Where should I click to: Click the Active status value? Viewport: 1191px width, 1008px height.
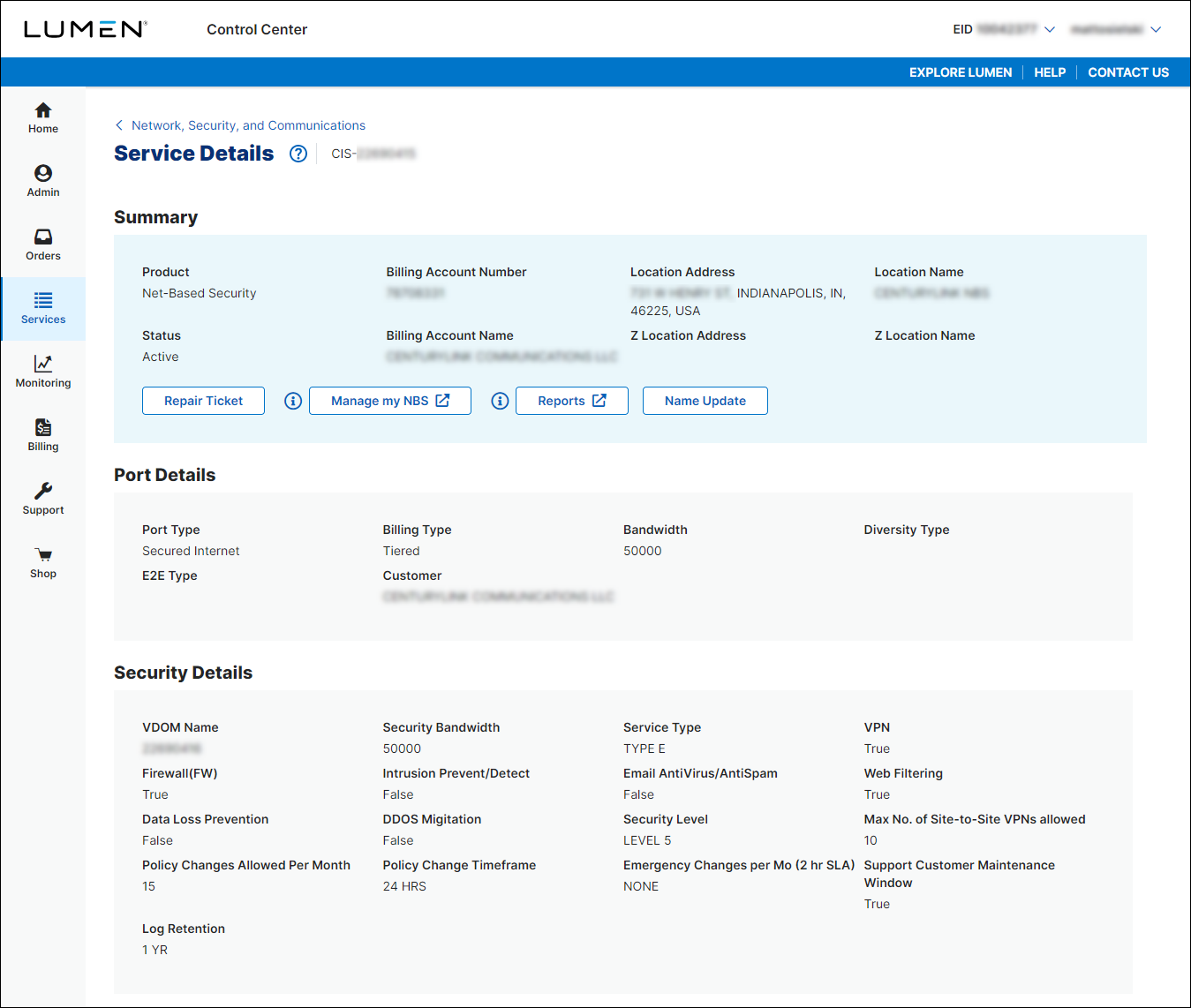pyautogui.click(x=161, y=357)
